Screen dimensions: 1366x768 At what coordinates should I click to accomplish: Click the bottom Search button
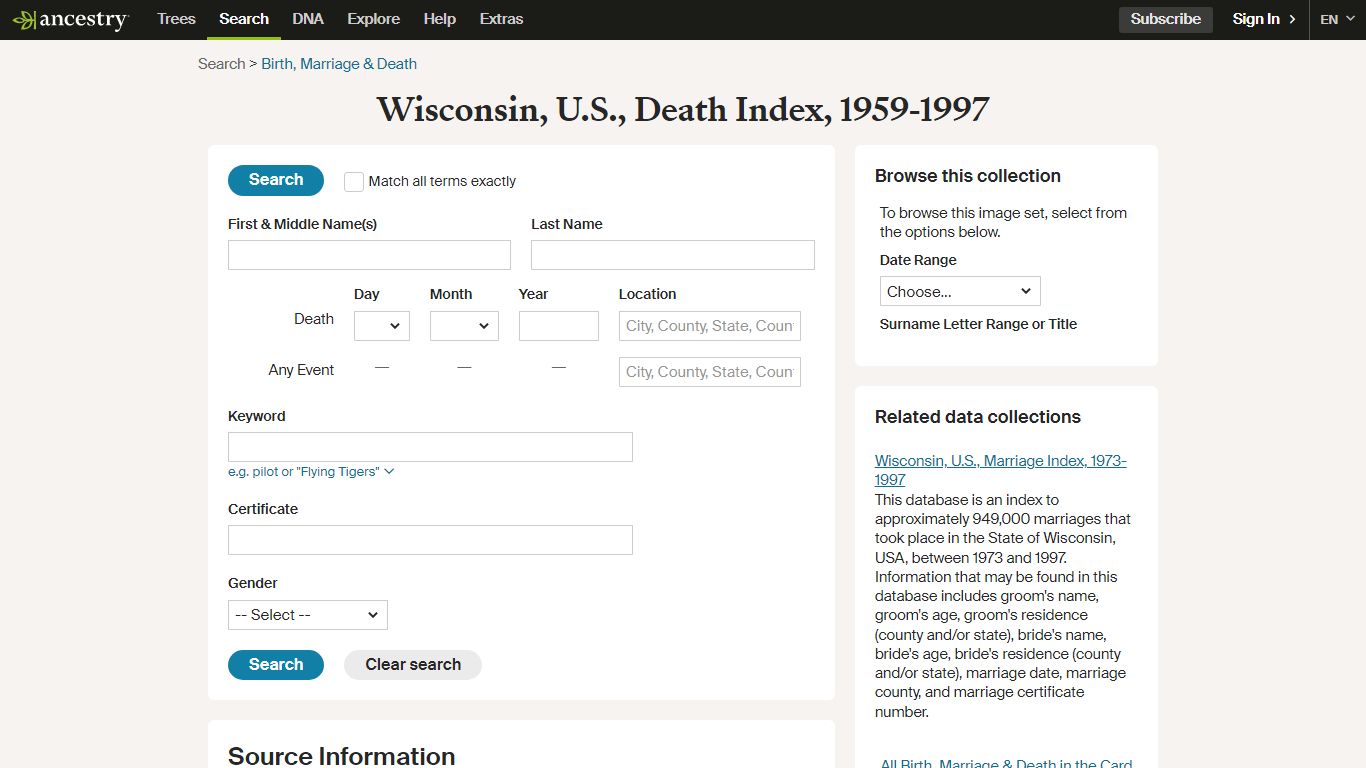[x=276, y=665]
